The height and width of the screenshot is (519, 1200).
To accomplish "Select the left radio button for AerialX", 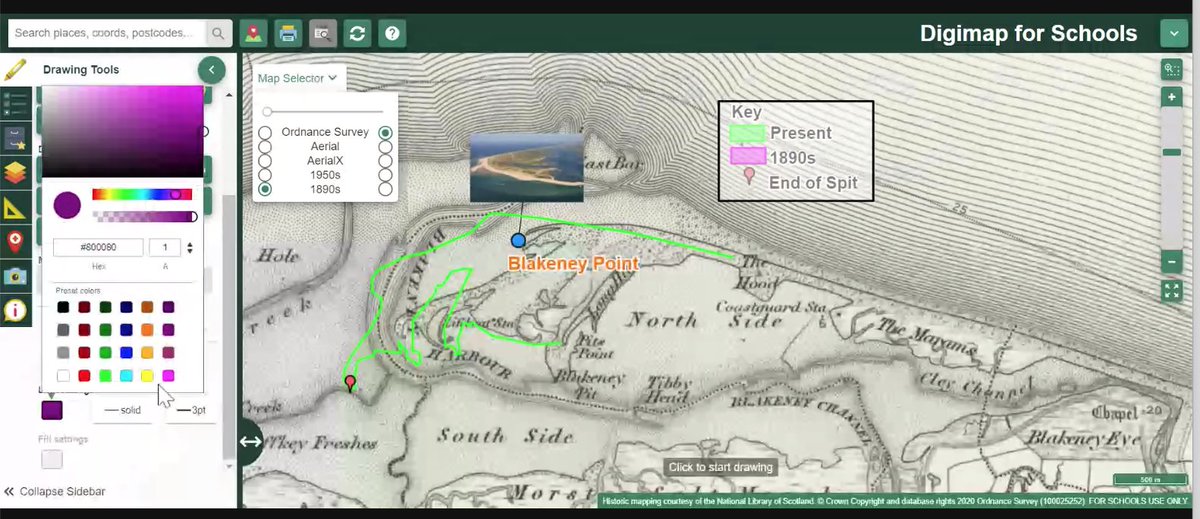I will (265, 161).
